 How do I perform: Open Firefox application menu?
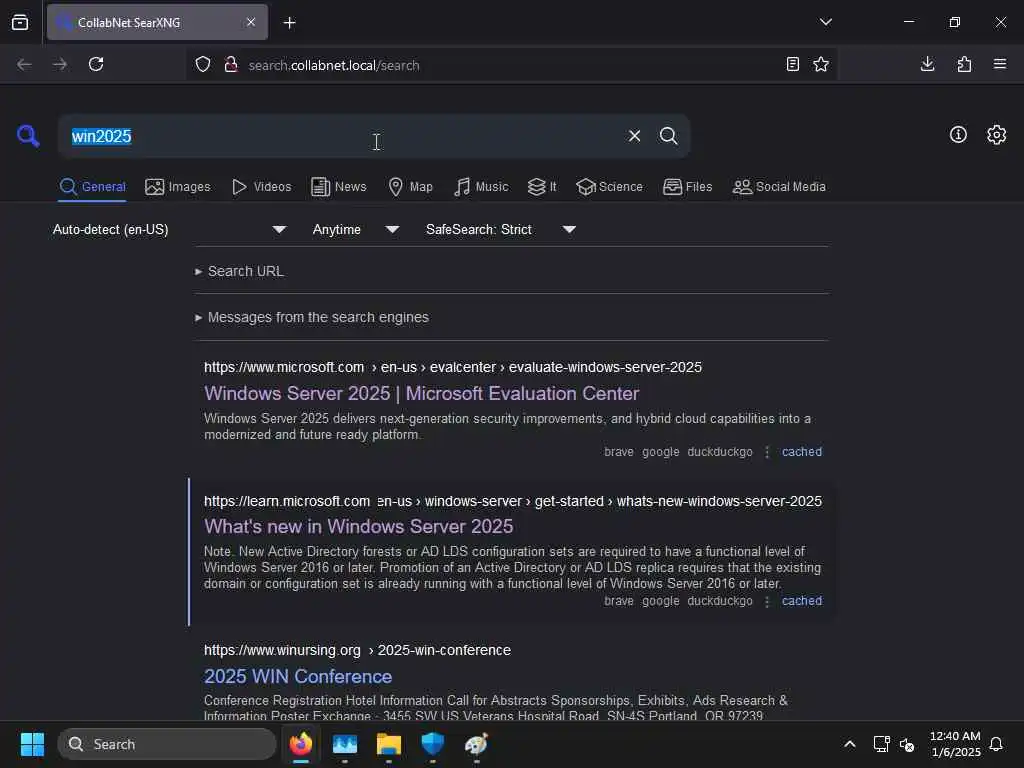[1000, 64]
